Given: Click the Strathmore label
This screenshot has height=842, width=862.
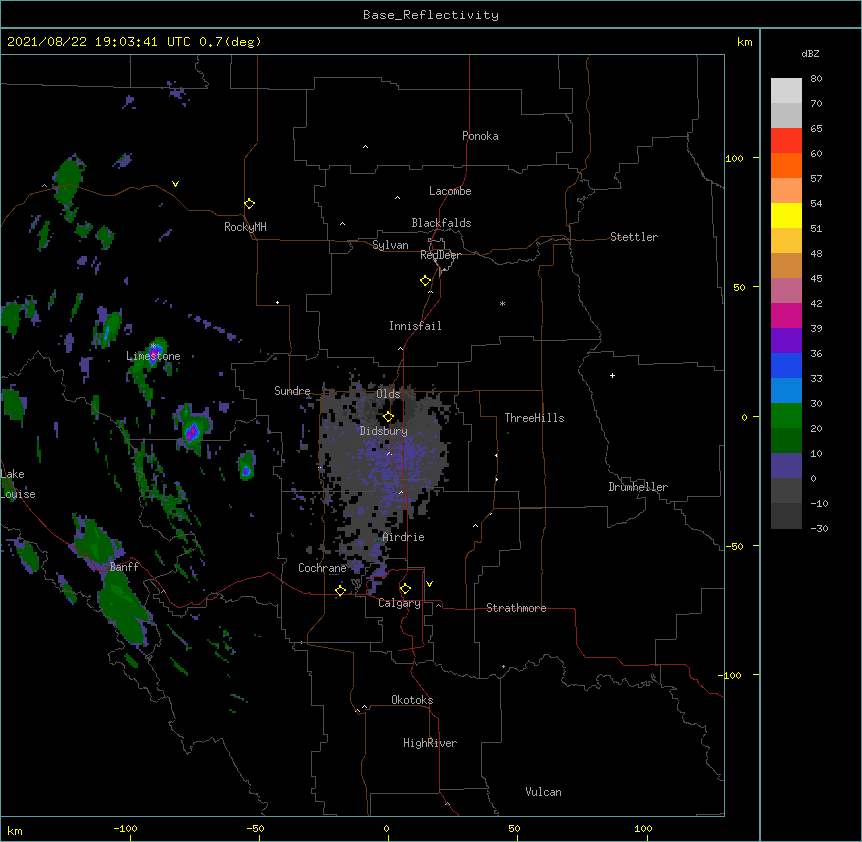Looking at the screenshot, I should (x=516, y=608).
